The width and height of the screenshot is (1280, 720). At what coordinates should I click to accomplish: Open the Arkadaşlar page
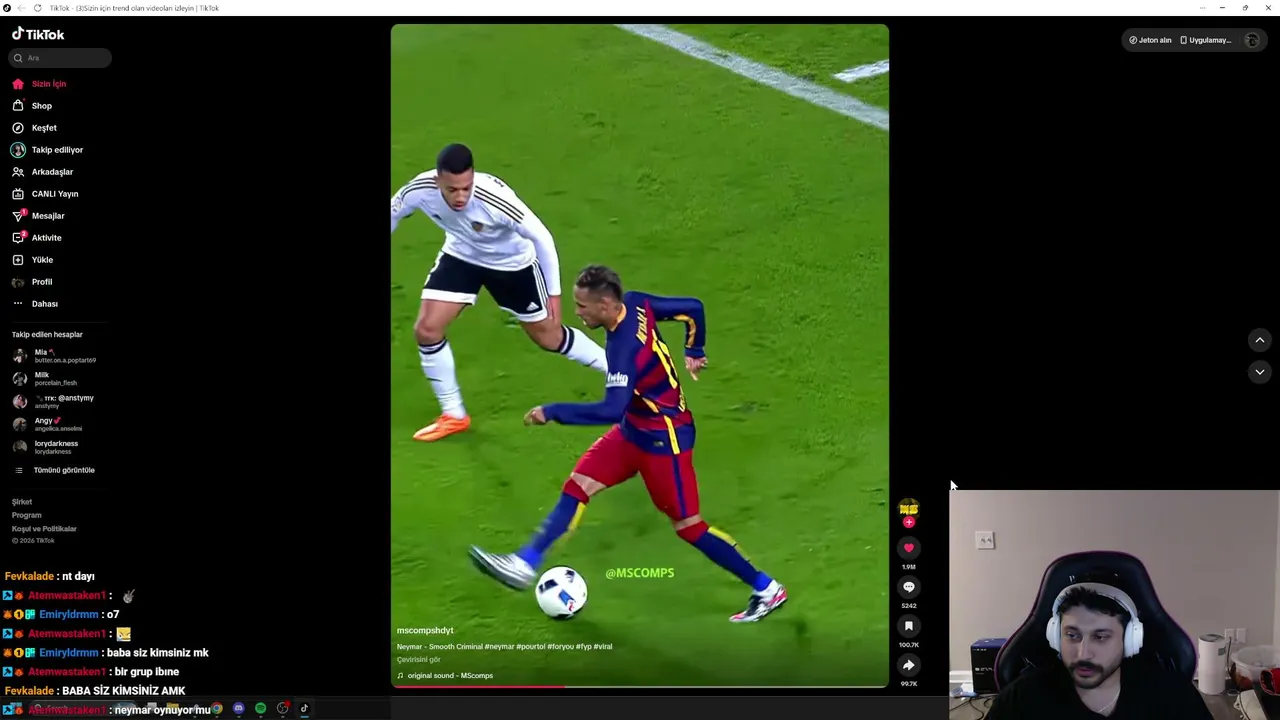pyautogui.click(x=52, y=172)
